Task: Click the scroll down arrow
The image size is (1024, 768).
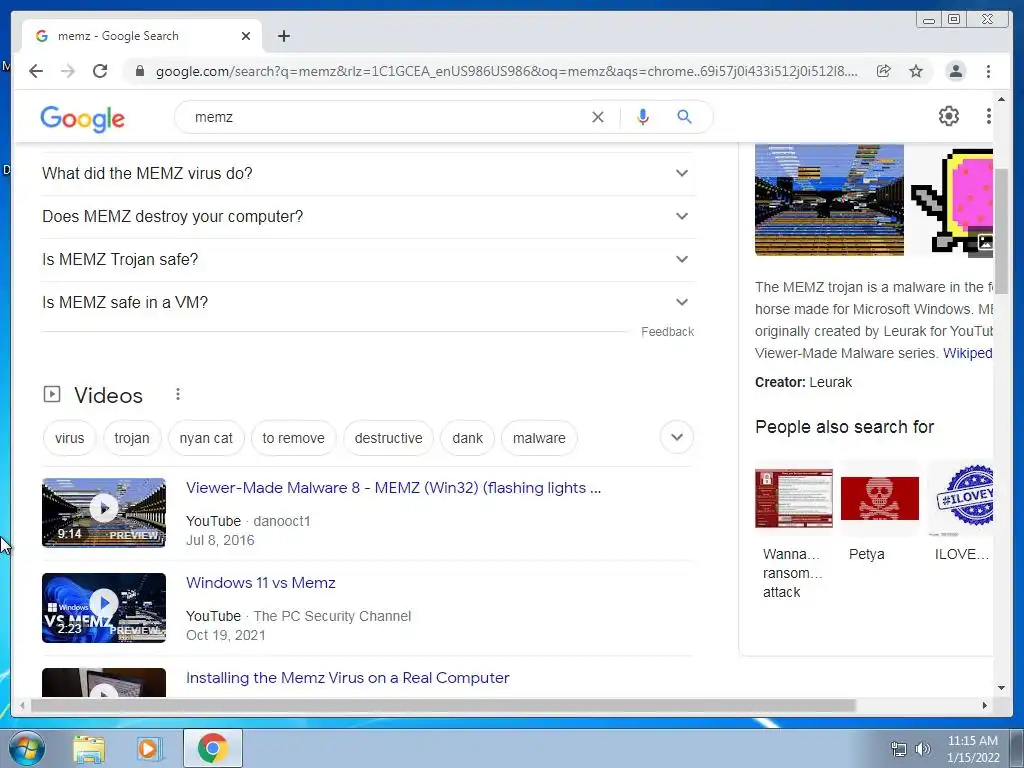Action: 1002,688
